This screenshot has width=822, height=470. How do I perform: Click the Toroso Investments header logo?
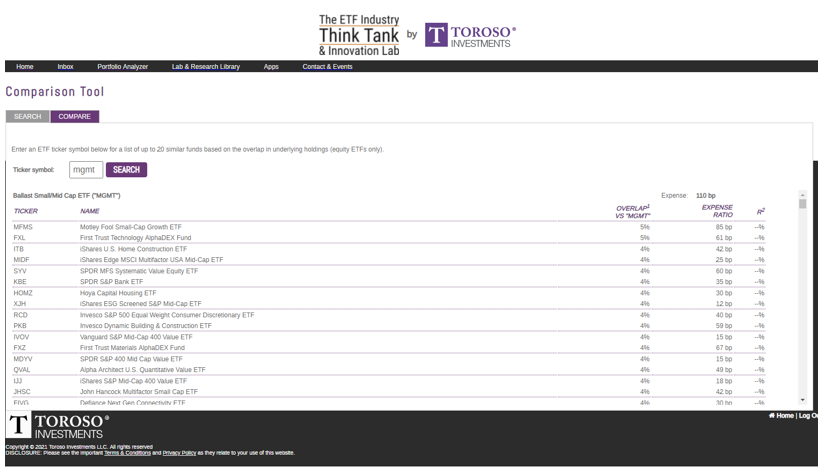pos(470,35)
